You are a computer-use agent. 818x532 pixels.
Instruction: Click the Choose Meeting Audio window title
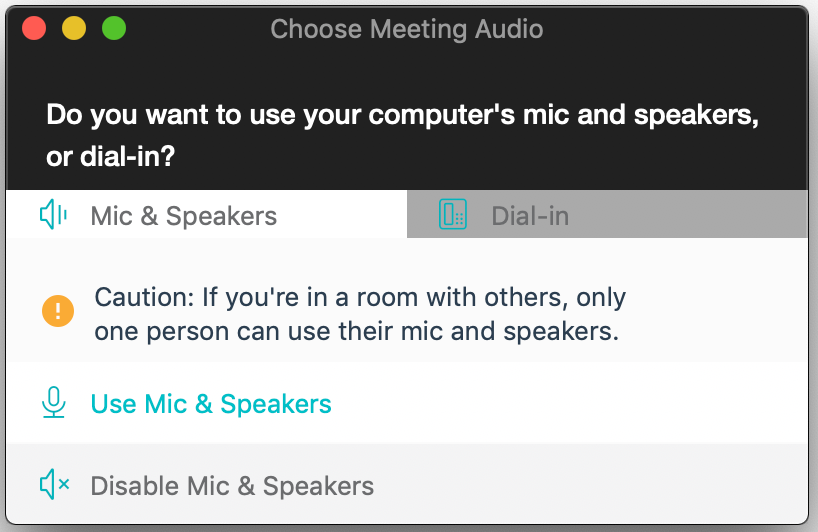407,29
